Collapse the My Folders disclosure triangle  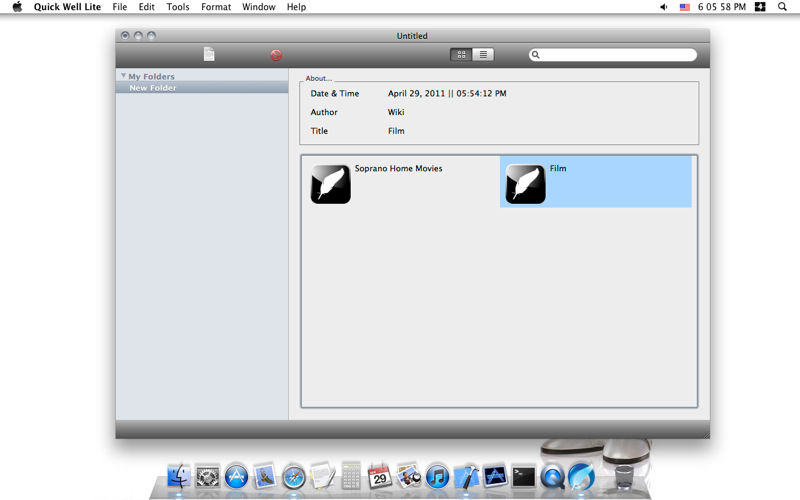coord(123,76)
